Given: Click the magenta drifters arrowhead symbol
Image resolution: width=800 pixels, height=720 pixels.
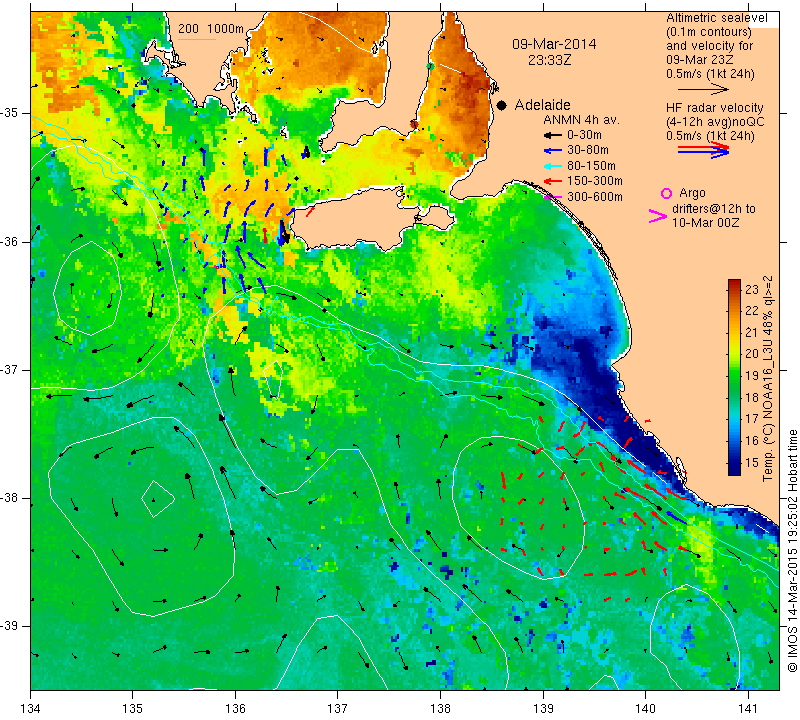Looking at the screenshot, I should 658,216.
